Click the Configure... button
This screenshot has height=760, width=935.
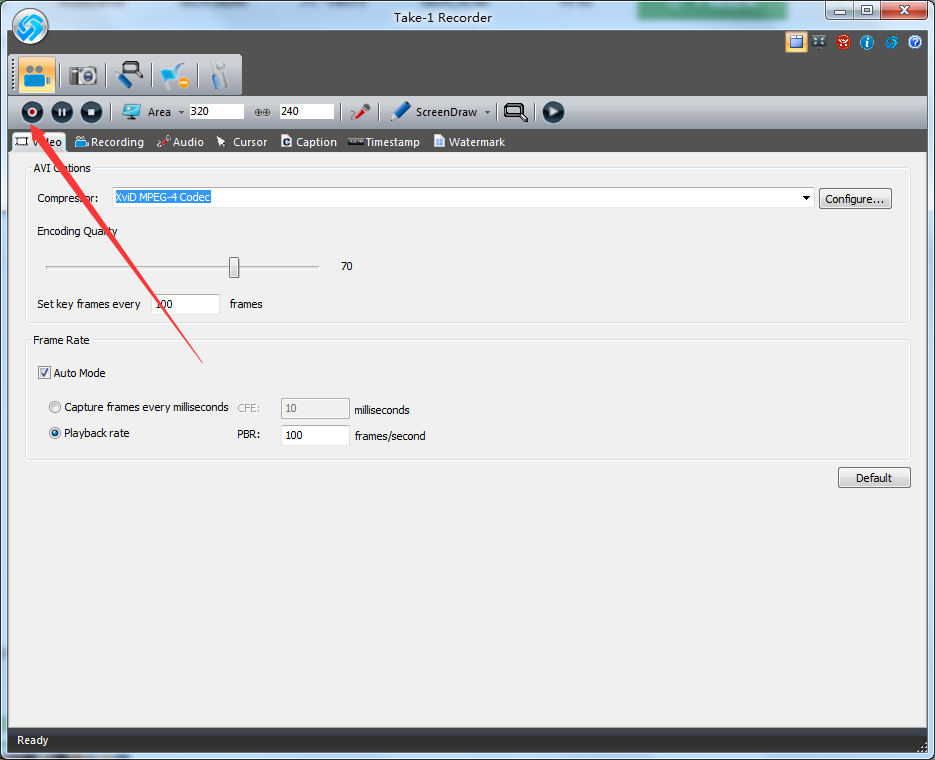pyautogui.click(x=855, y=199)
